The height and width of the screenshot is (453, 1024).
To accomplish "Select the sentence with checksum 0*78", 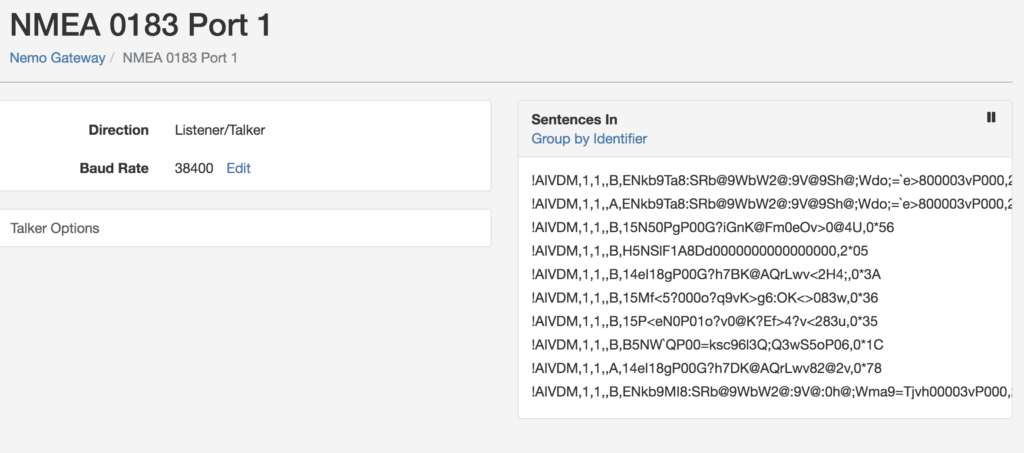I will click(707, 368).
